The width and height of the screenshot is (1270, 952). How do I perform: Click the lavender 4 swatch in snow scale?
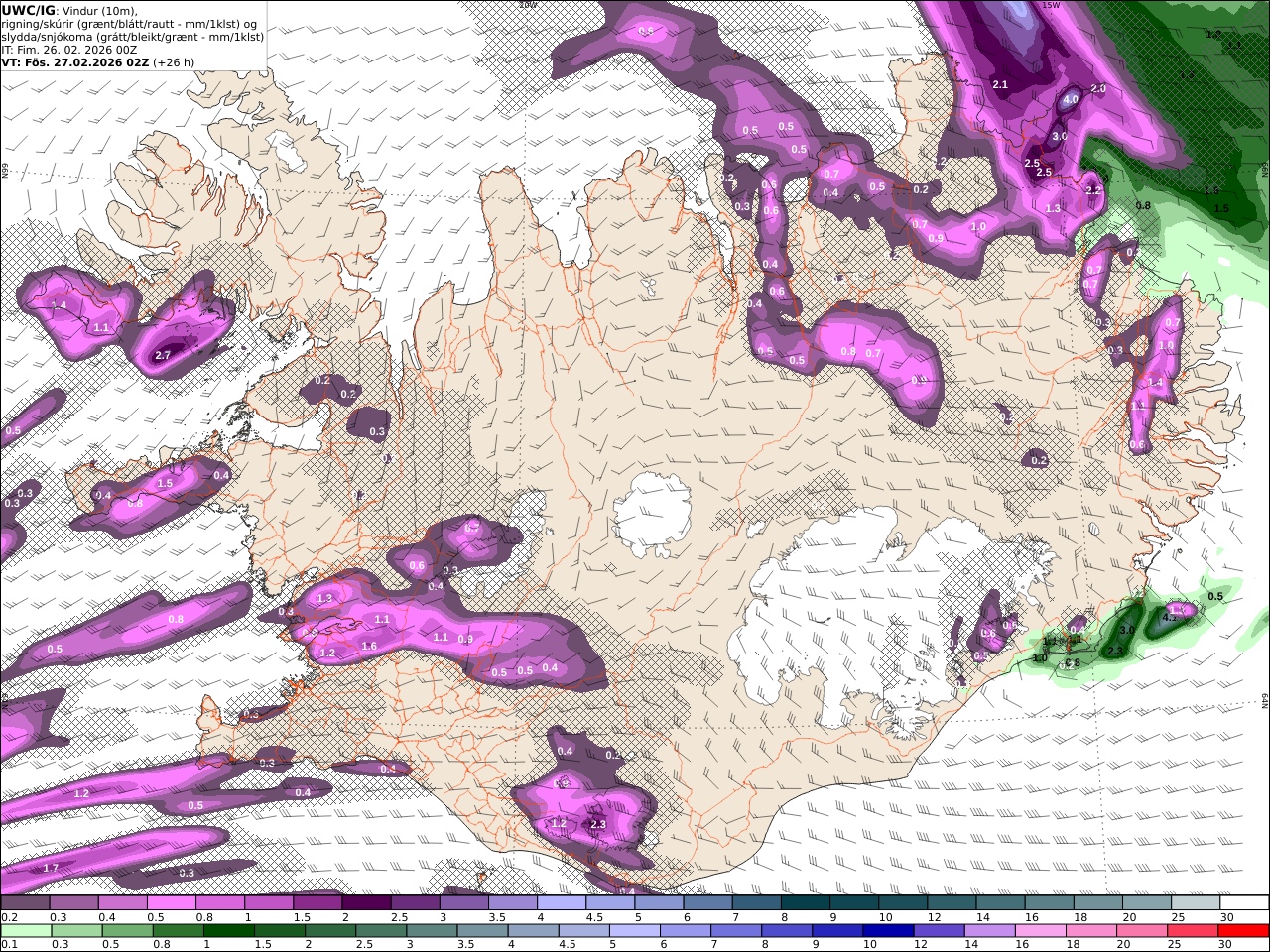coord(562,903)
